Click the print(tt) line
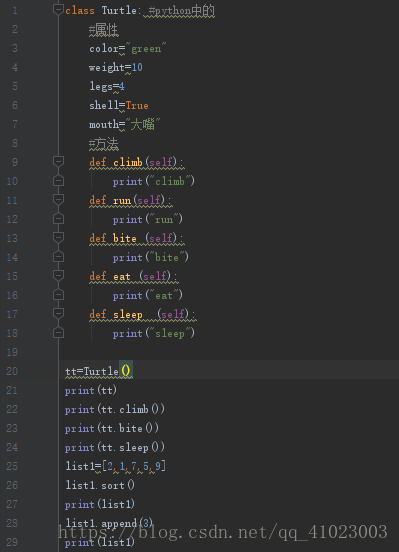Image resolution: width=399 pixels, height=552 pixels. tap(91, 390)
